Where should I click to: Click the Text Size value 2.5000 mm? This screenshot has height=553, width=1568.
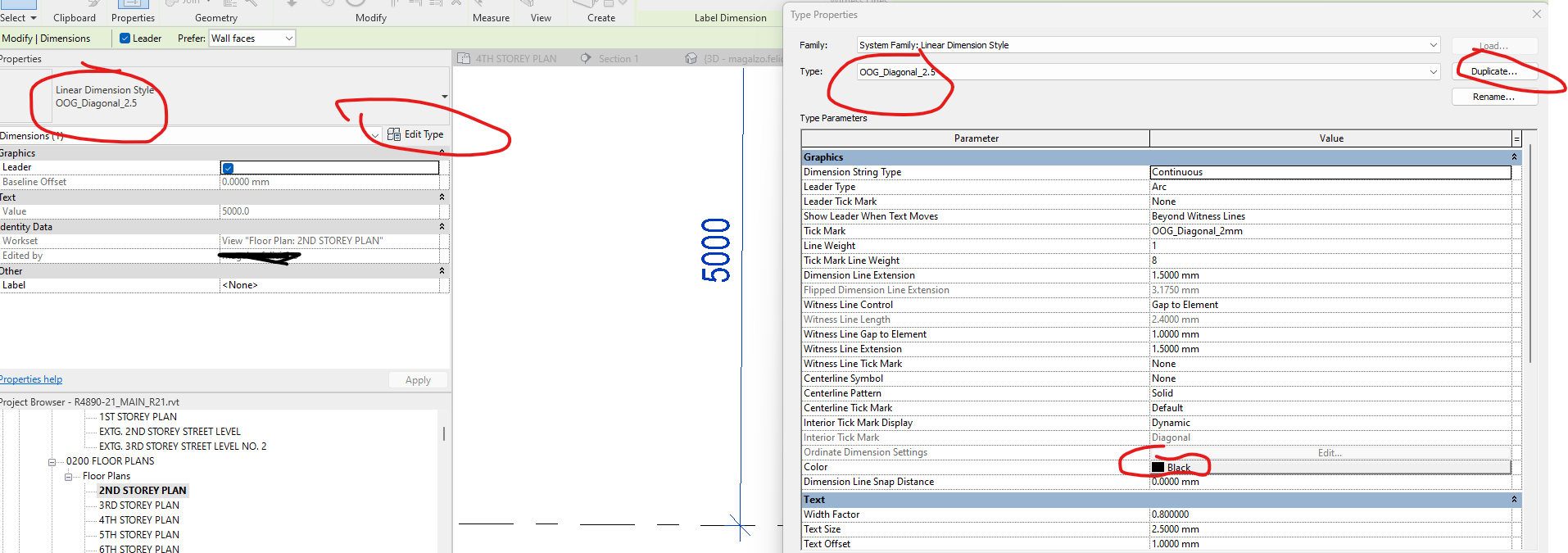(1330, 529)
